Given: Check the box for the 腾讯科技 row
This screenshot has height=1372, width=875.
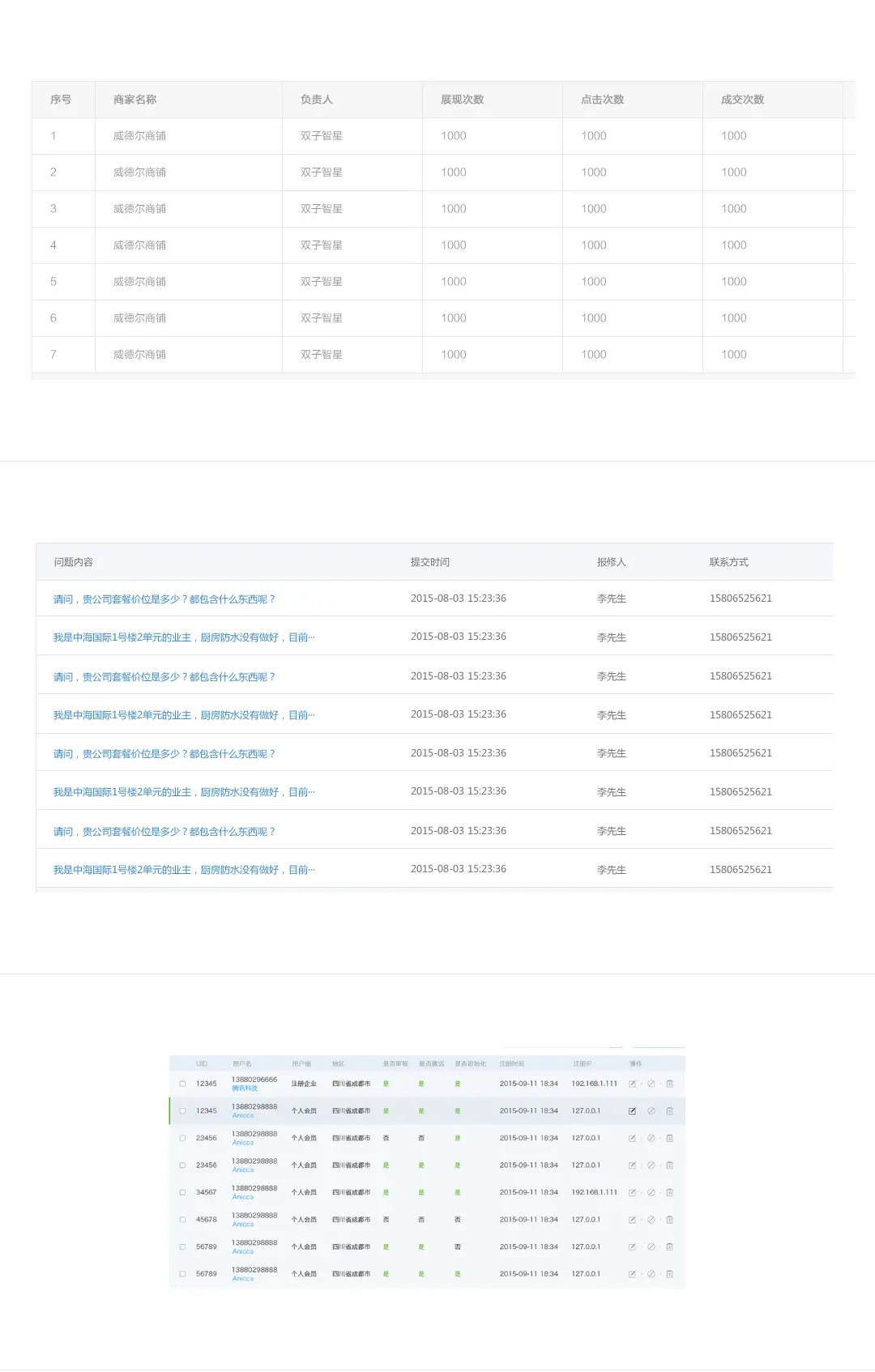Looking at the screenshot, I should click(182, 1084).
